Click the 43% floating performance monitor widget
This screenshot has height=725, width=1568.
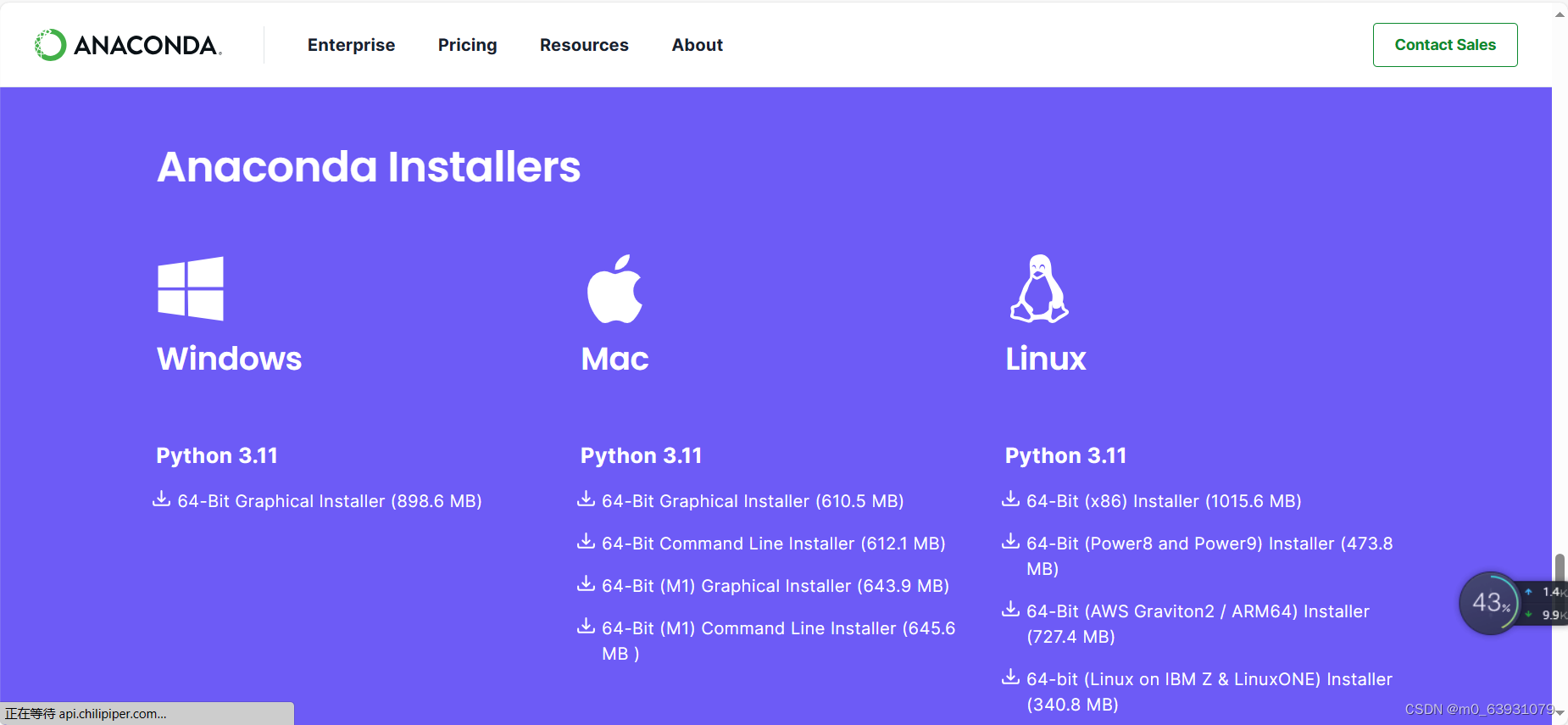coord(1490,603)
